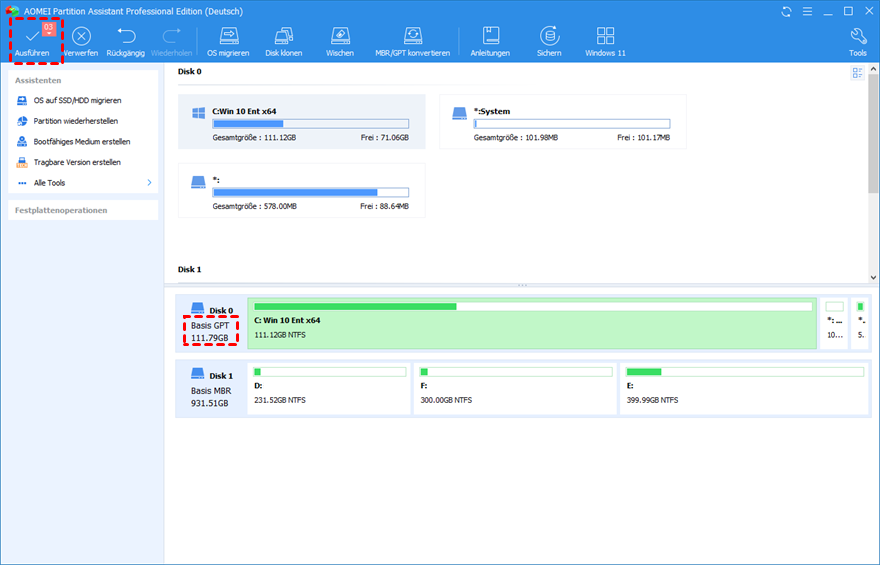The width and height of the screenshot is (880, 565).
Task: Click the E: partition usage bar
Action: 745,372
